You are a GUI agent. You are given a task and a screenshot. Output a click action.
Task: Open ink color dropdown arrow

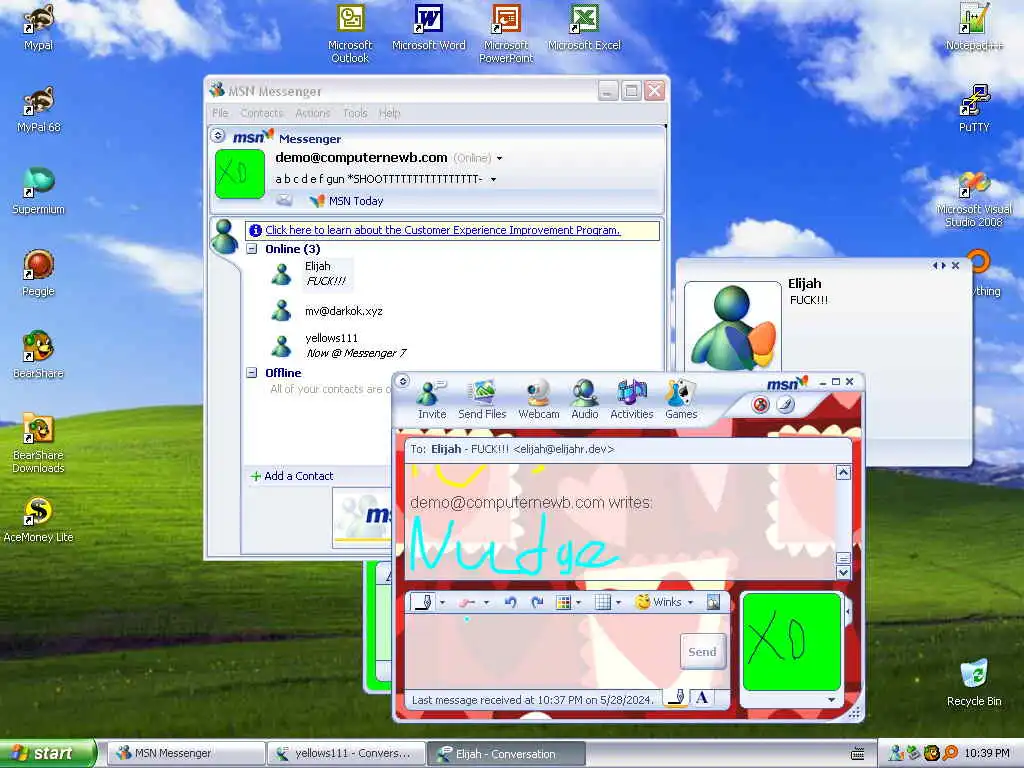[578, 603]
